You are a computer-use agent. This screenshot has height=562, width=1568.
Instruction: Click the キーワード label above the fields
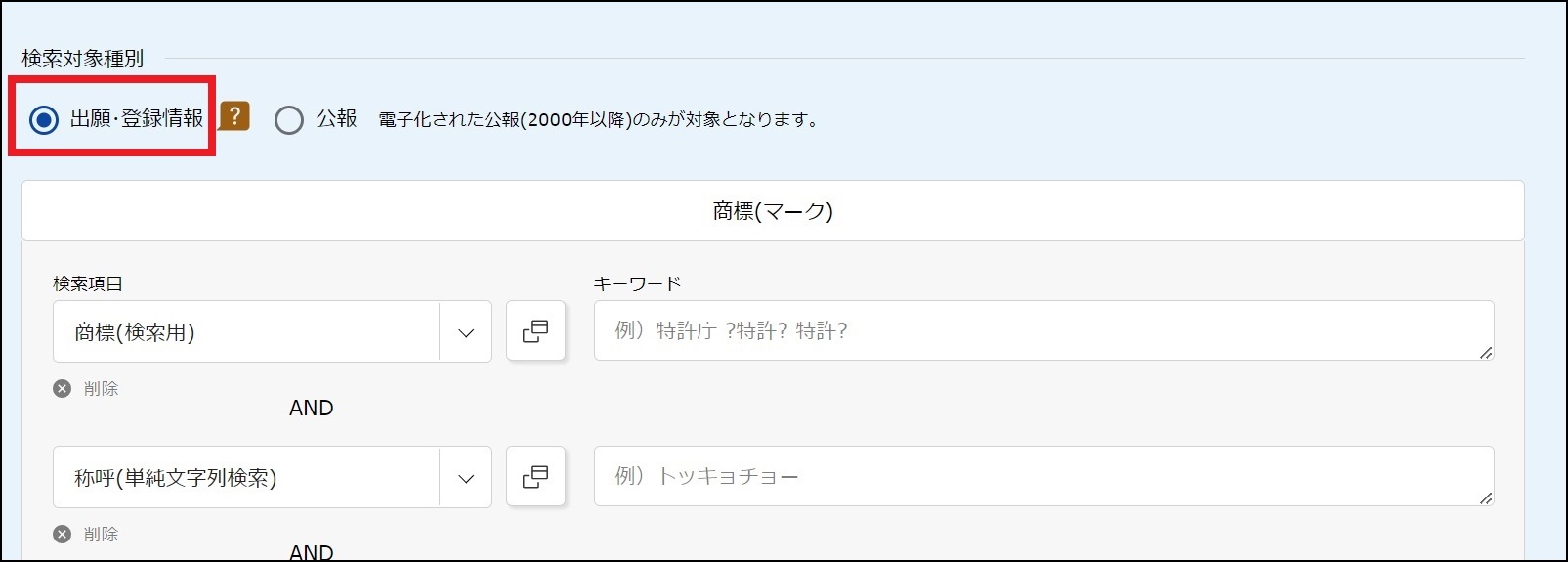tap(637, 284)
